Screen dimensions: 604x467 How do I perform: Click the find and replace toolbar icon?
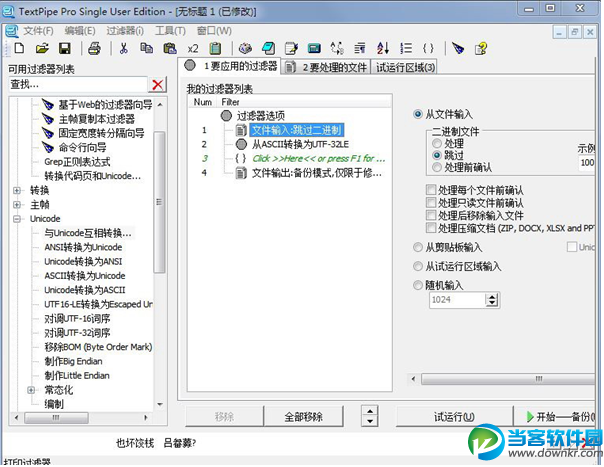pyautogui.click(x=337, y=48)
